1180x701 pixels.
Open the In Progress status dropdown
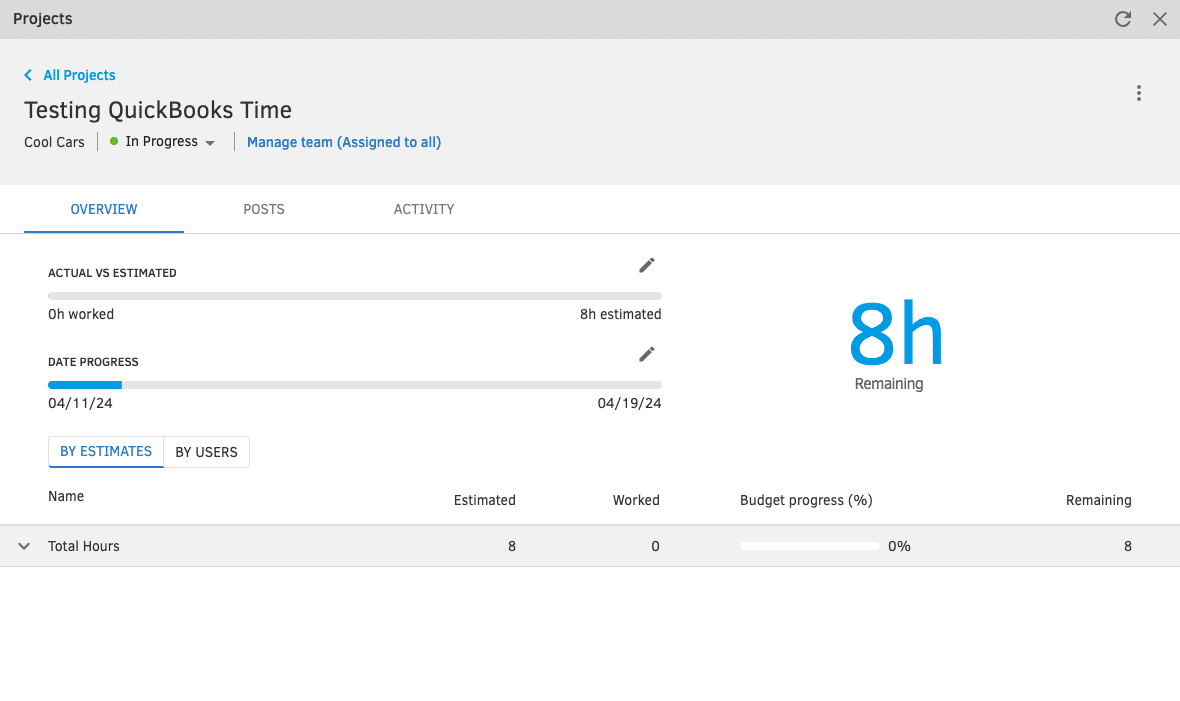click(163, 142)
